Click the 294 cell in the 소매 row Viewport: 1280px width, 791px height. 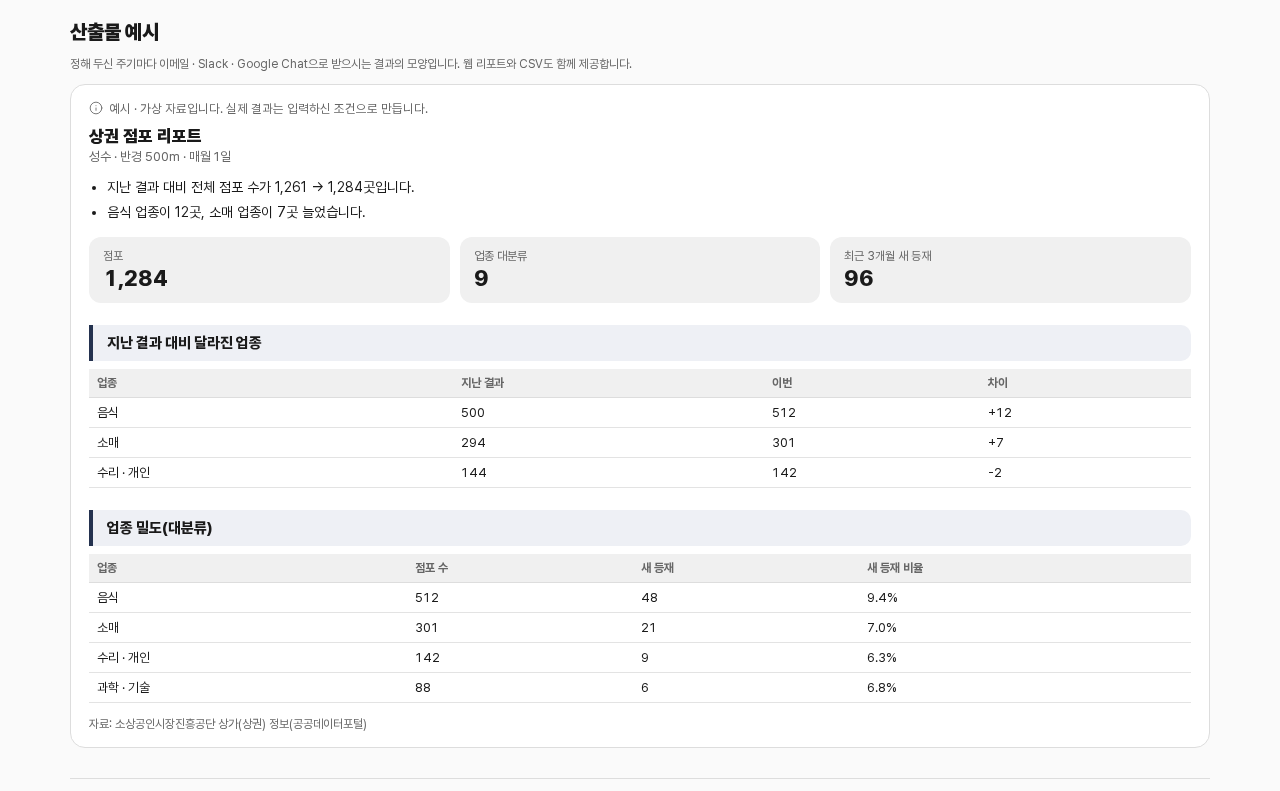click(473, 442)
